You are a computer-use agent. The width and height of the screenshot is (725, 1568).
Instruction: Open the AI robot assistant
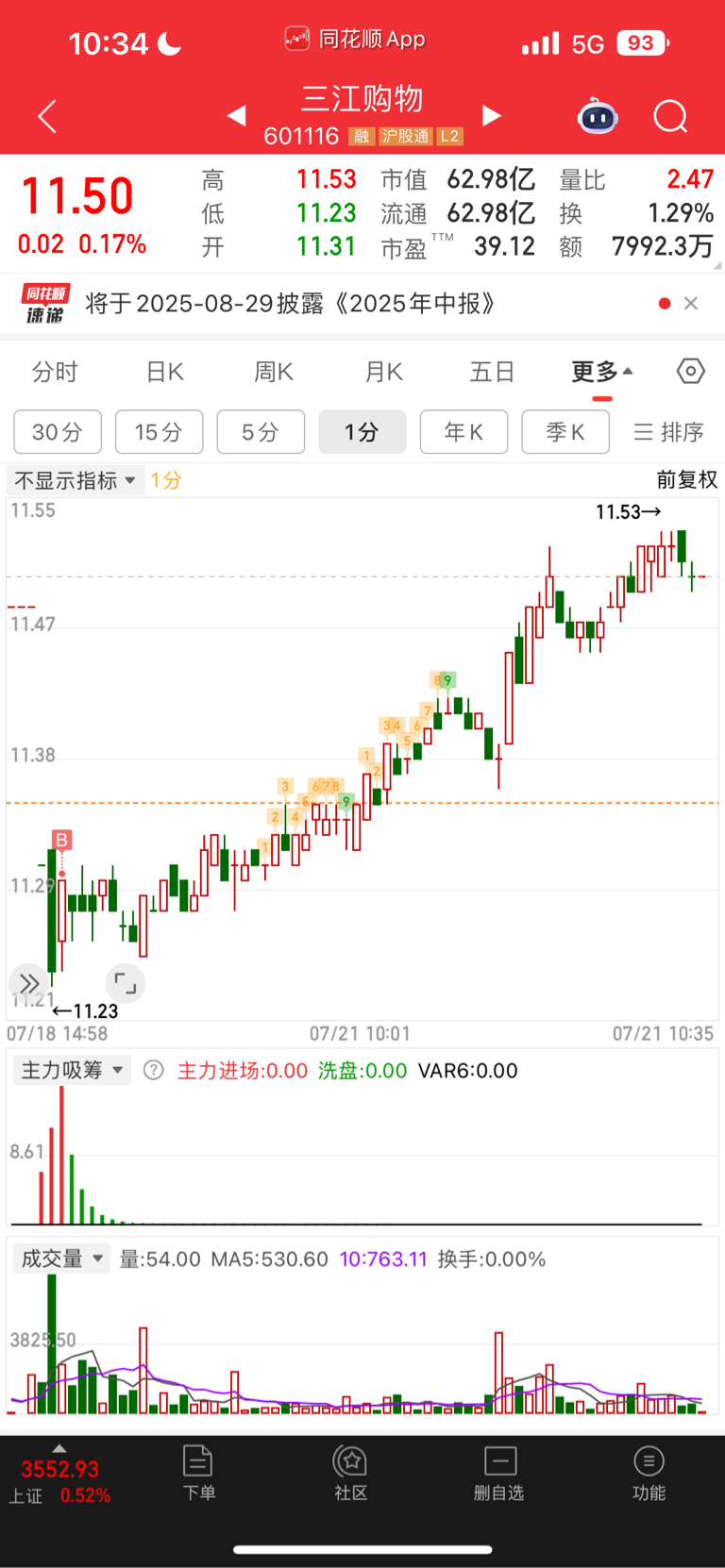point(598,116)
